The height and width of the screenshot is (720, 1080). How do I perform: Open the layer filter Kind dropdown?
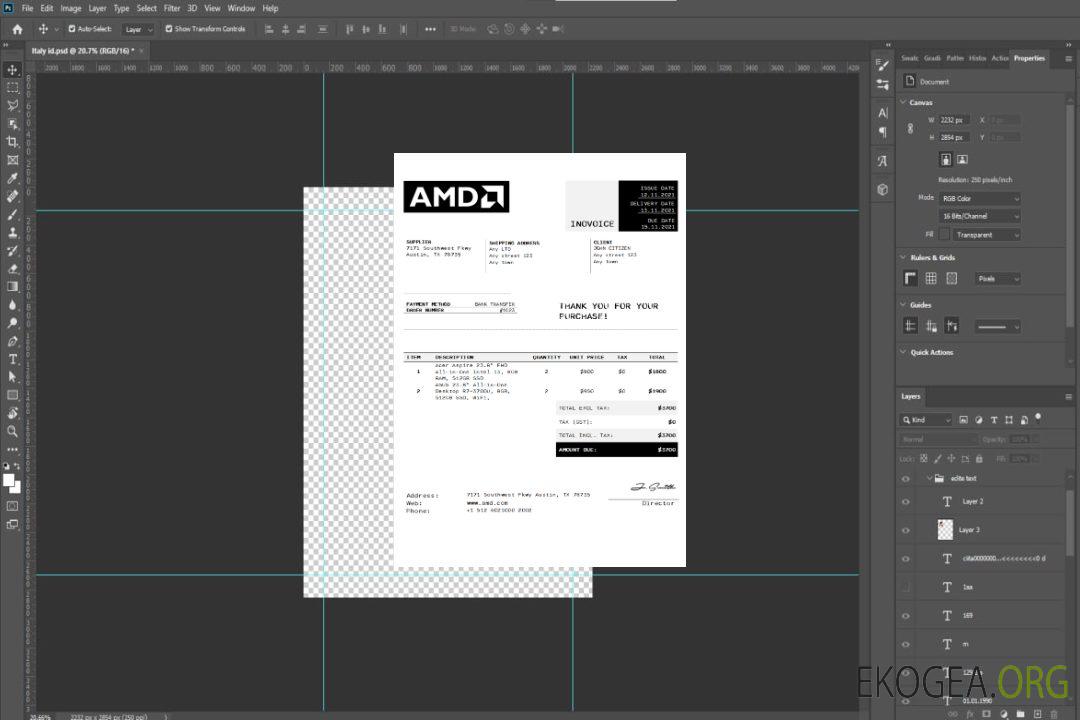point(926,420)
